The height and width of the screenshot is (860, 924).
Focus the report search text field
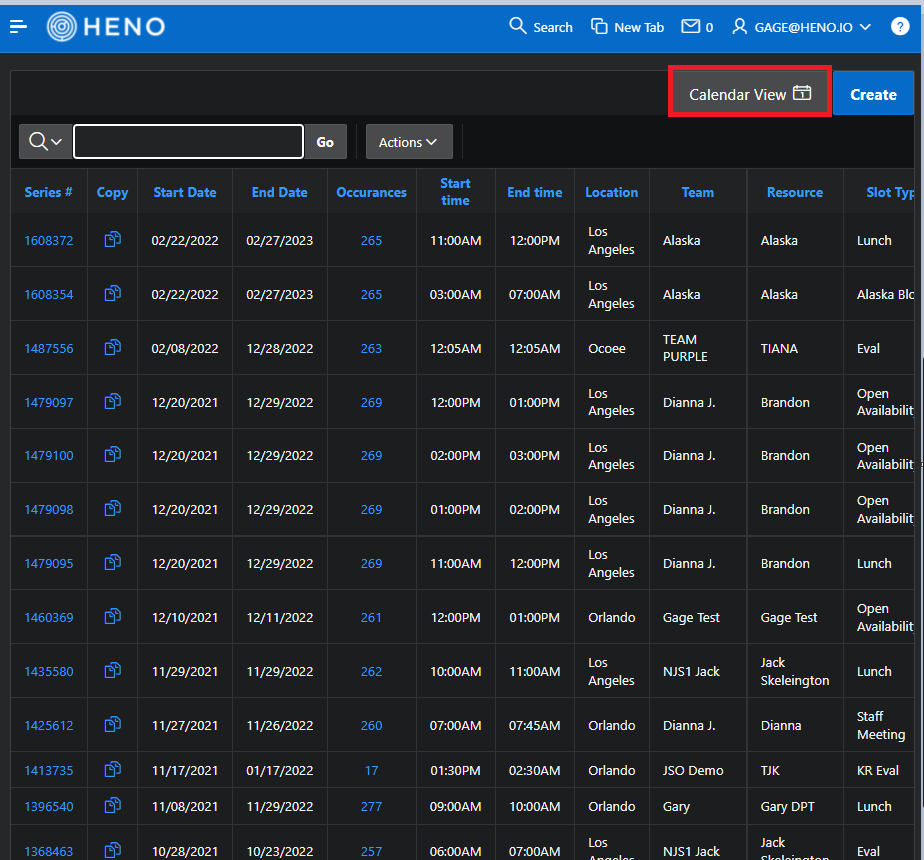tap(188, 142)
